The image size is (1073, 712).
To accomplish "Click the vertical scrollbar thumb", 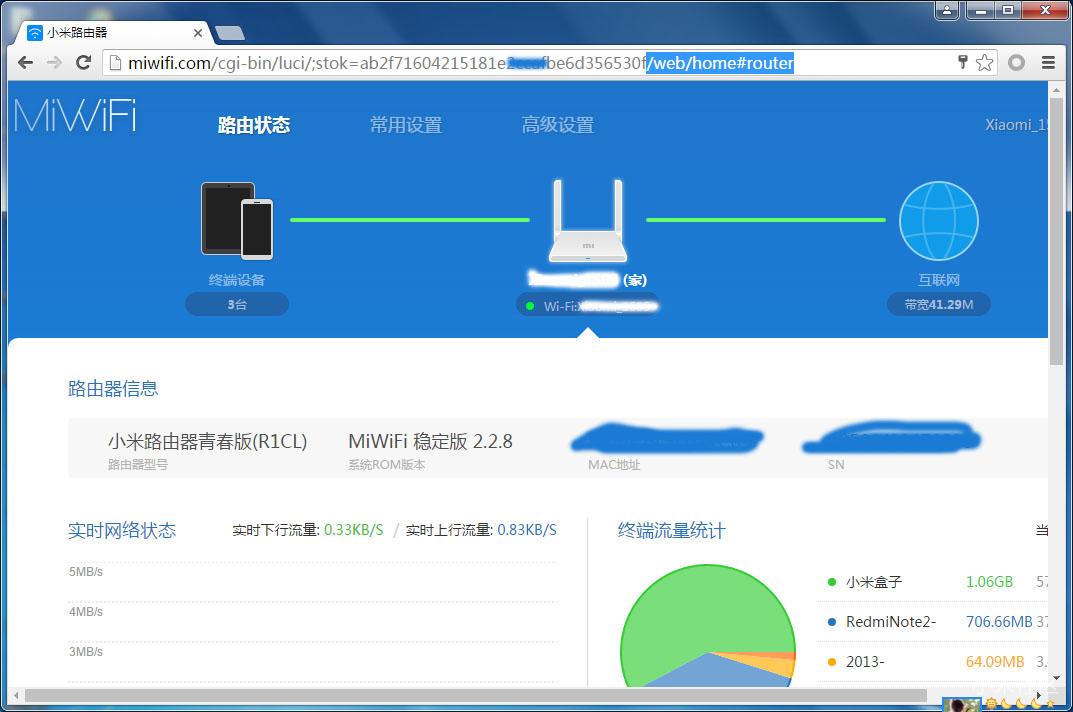I will 1056,231.
